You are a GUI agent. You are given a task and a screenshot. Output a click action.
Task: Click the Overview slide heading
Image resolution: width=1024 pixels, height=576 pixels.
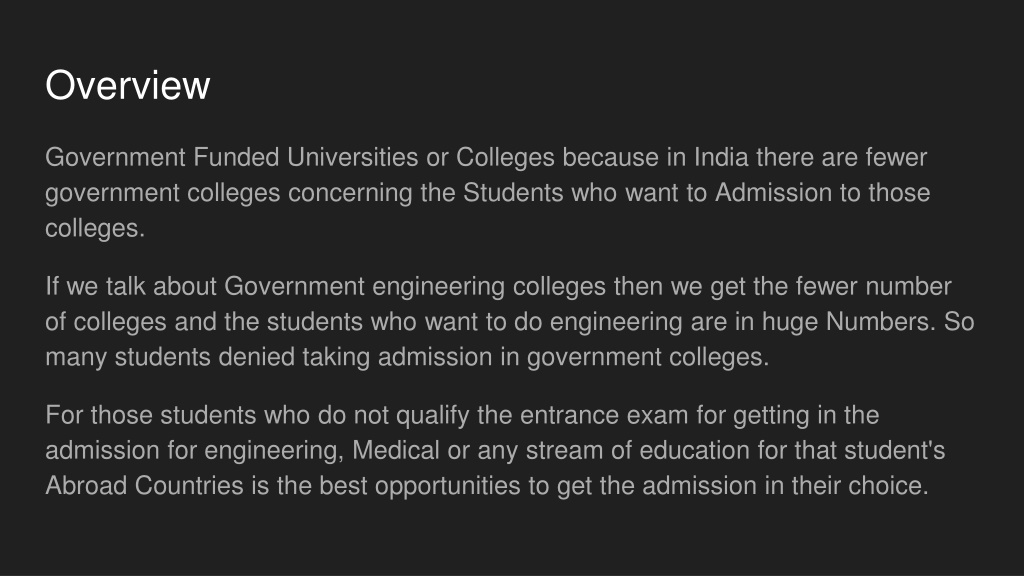pos(127,86)
